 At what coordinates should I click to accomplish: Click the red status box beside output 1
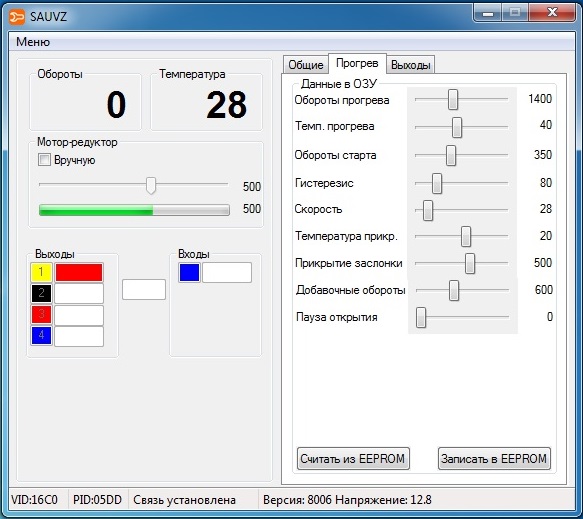(79, 272)
